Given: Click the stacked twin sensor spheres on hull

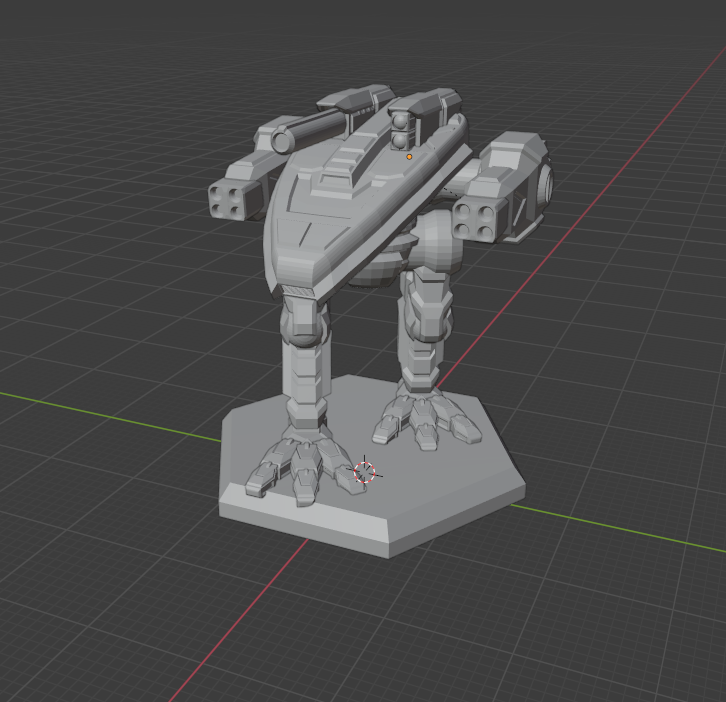Looking at the screenshot, I should pos(400,131).
